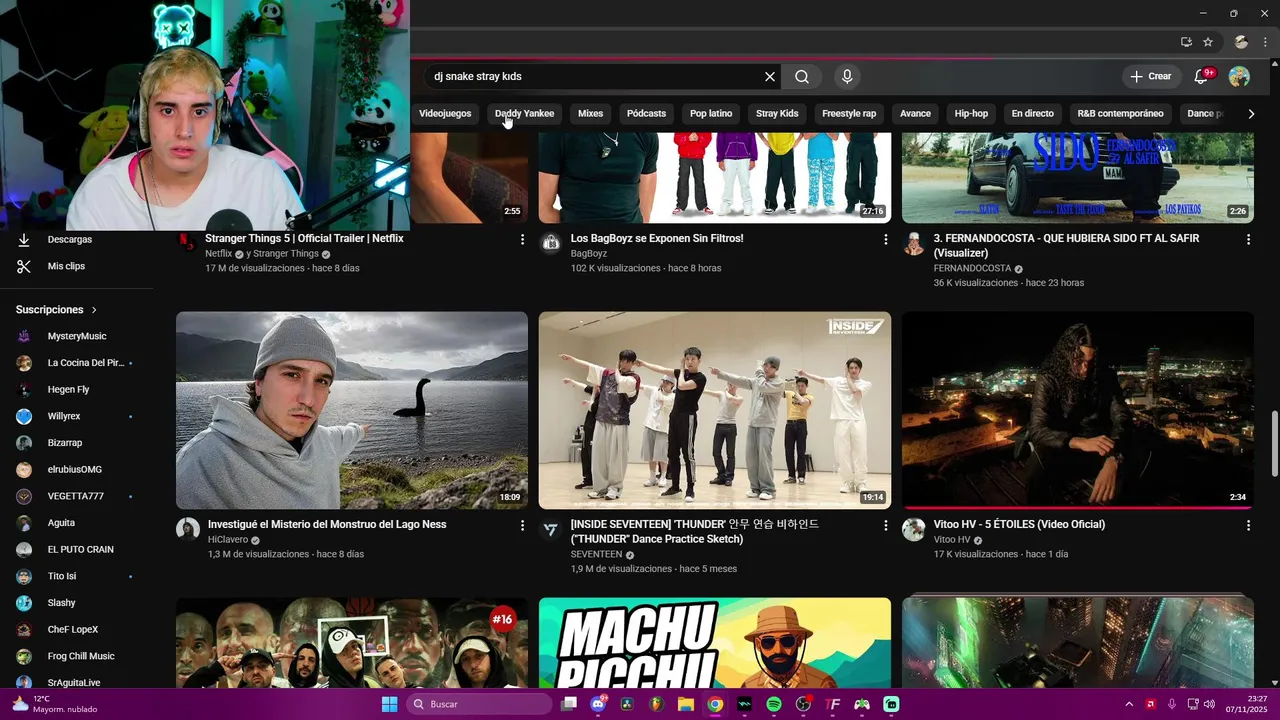Play the SEVENTEEN dance practice thumbnail
The height and width of the screenshot is (720, 1280).
(x=715, y=410)
